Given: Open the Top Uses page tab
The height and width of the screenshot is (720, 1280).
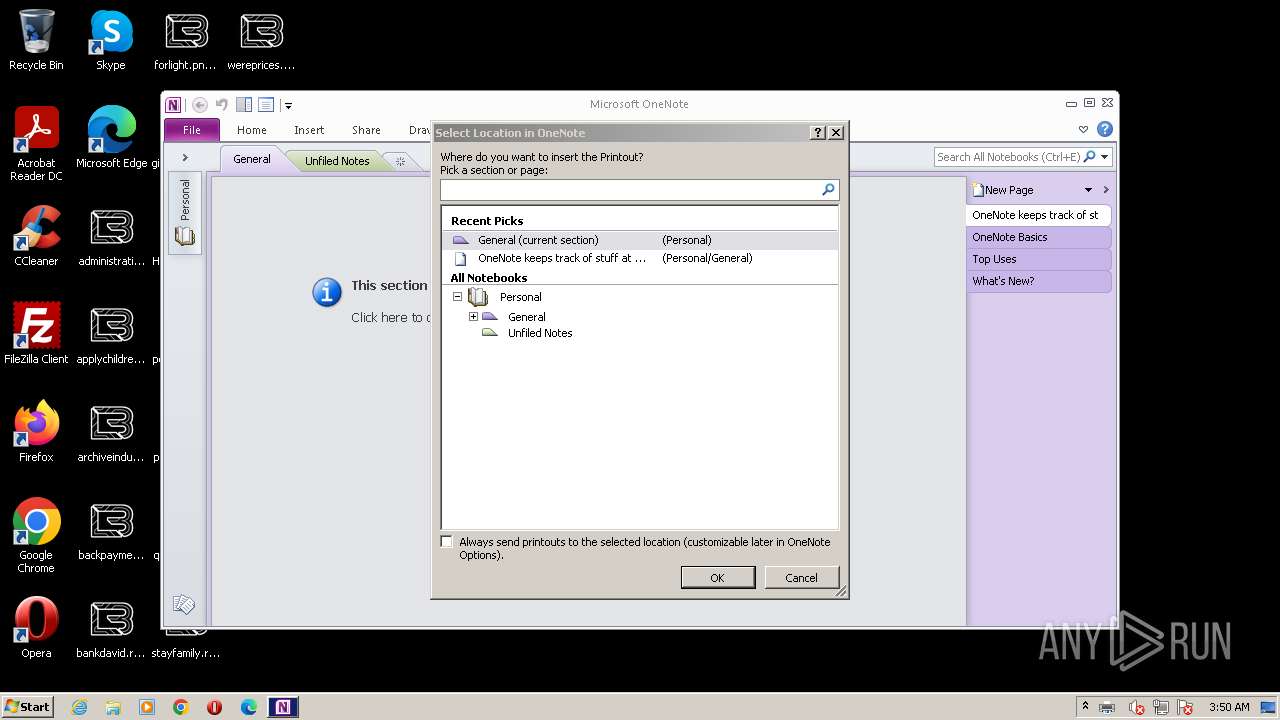Looking at the screenshot, I should pos(1039,259).
